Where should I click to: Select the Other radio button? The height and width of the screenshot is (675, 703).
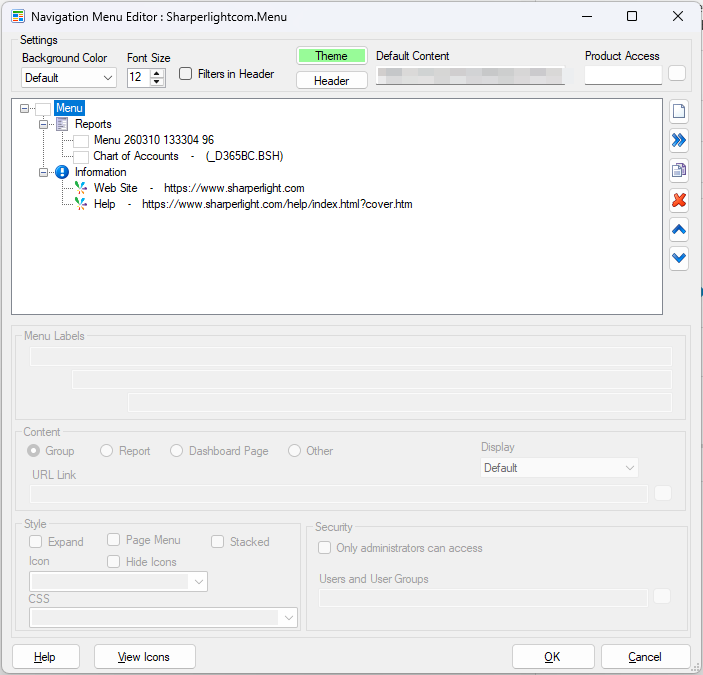tap(294, 450)
